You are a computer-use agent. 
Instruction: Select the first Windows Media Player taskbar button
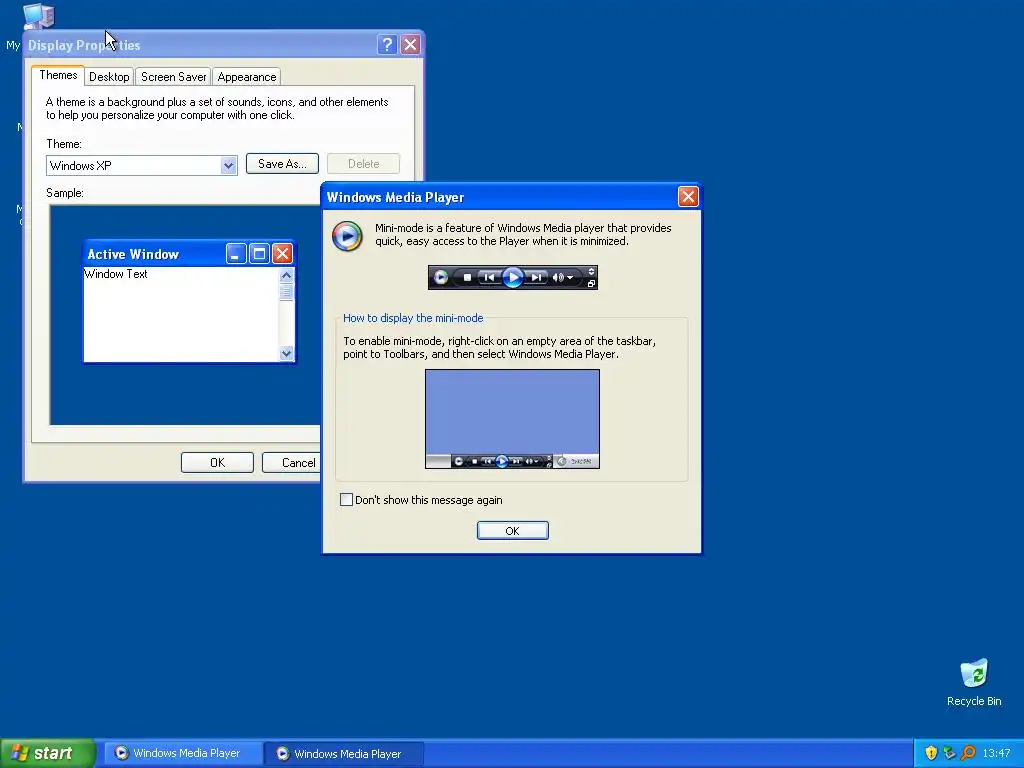tap(183, 753)
